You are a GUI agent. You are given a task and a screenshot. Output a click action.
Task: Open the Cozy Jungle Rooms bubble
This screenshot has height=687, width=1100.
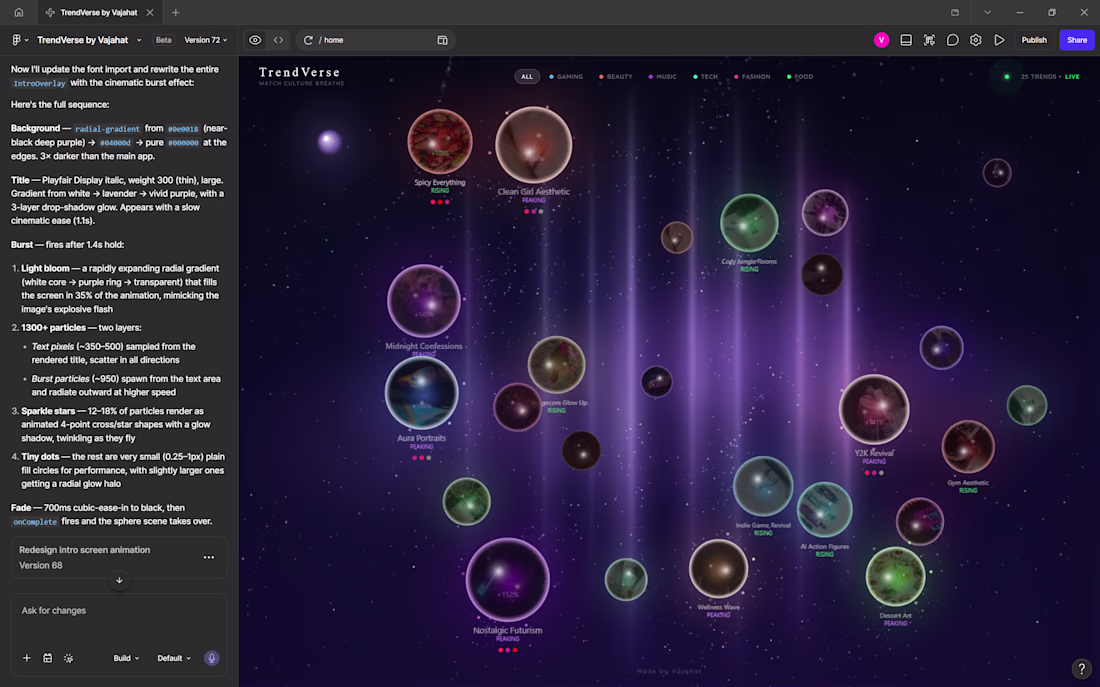pyautogui.click(x=749, y=223)
